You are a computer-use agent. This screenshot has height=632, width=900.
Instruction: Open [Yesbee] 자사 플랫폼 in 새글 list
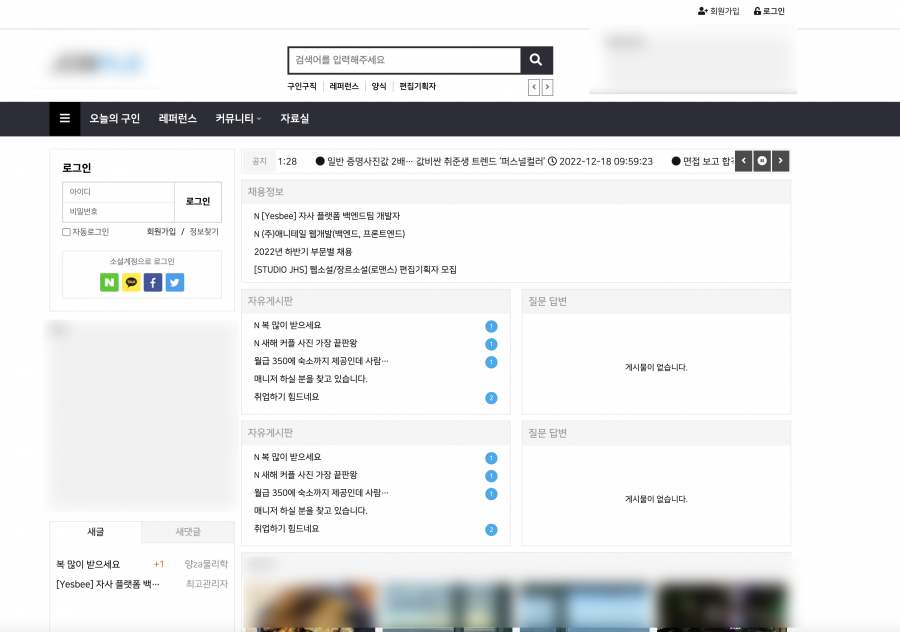pyautogui.click(x=108, y=584)
